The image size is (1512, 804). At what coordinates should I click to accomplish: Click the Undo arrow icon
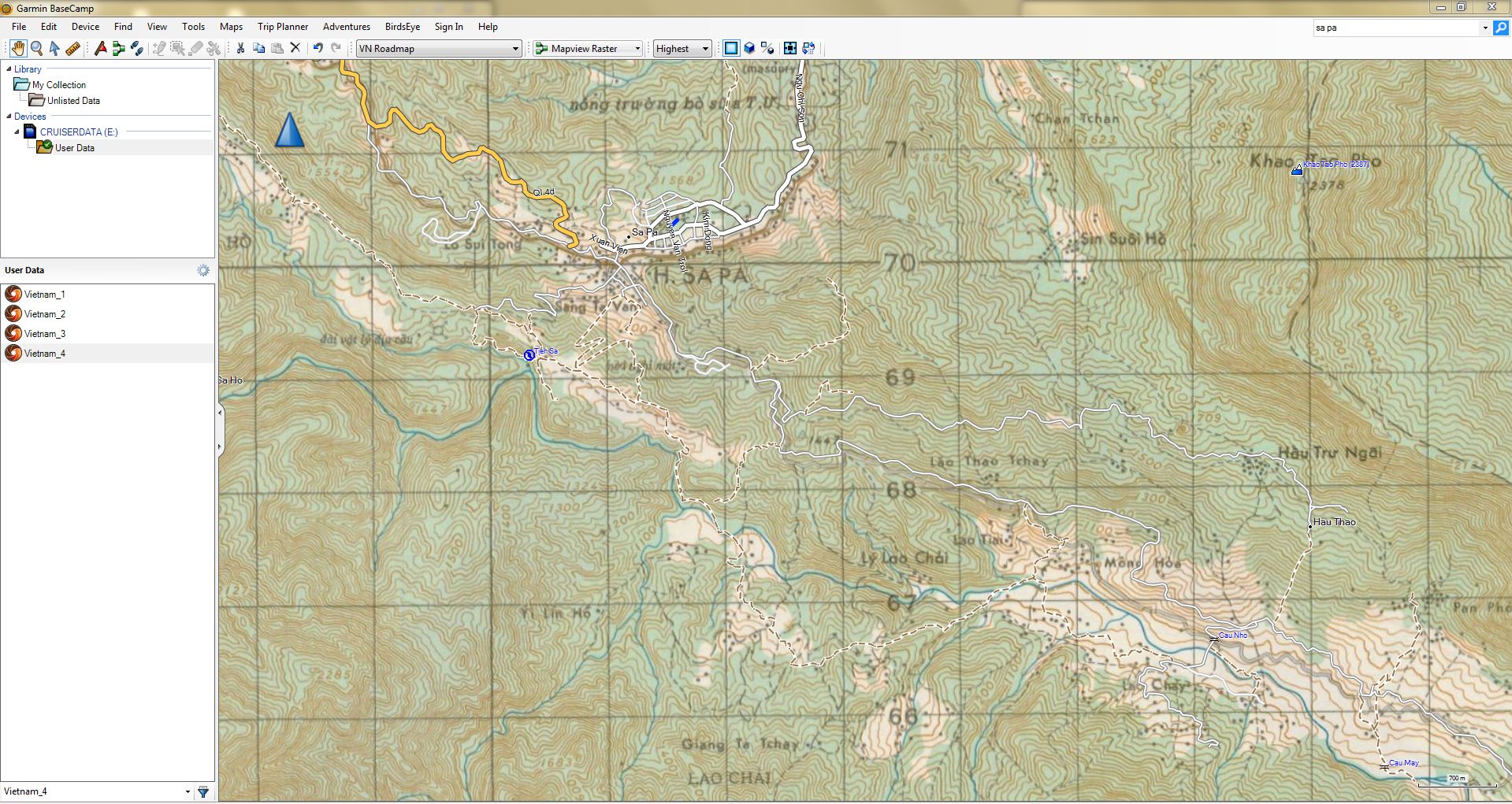pos(318,48)
